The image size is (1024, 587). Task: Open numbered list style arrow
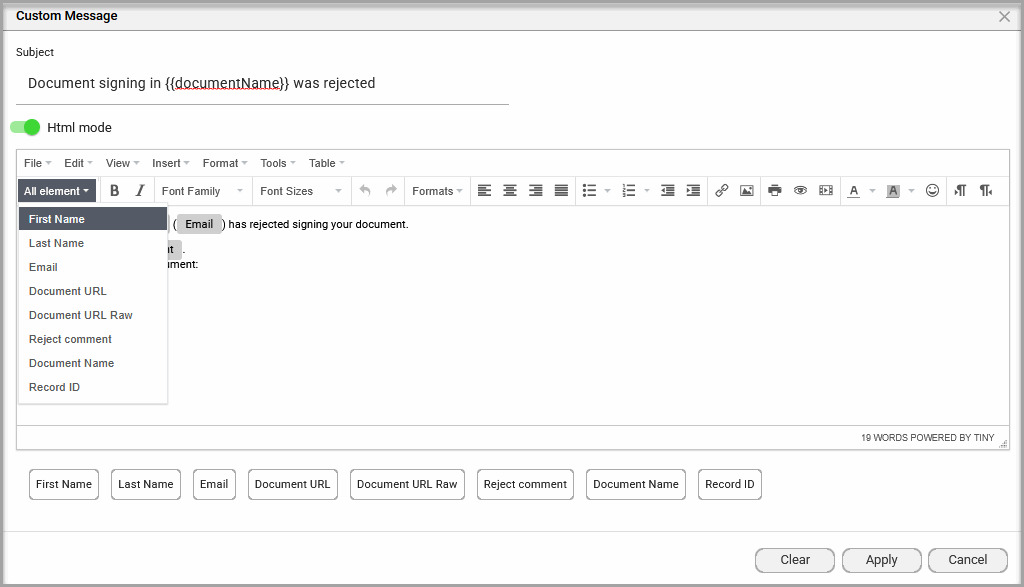click(647, 191)
